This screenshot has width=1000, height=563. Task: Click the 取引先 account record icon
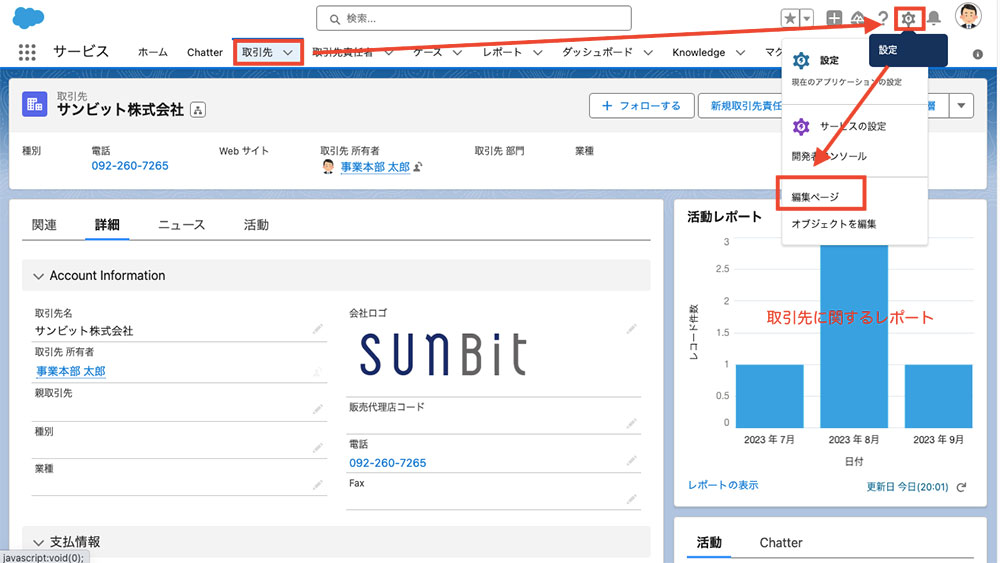pos(34,104)
